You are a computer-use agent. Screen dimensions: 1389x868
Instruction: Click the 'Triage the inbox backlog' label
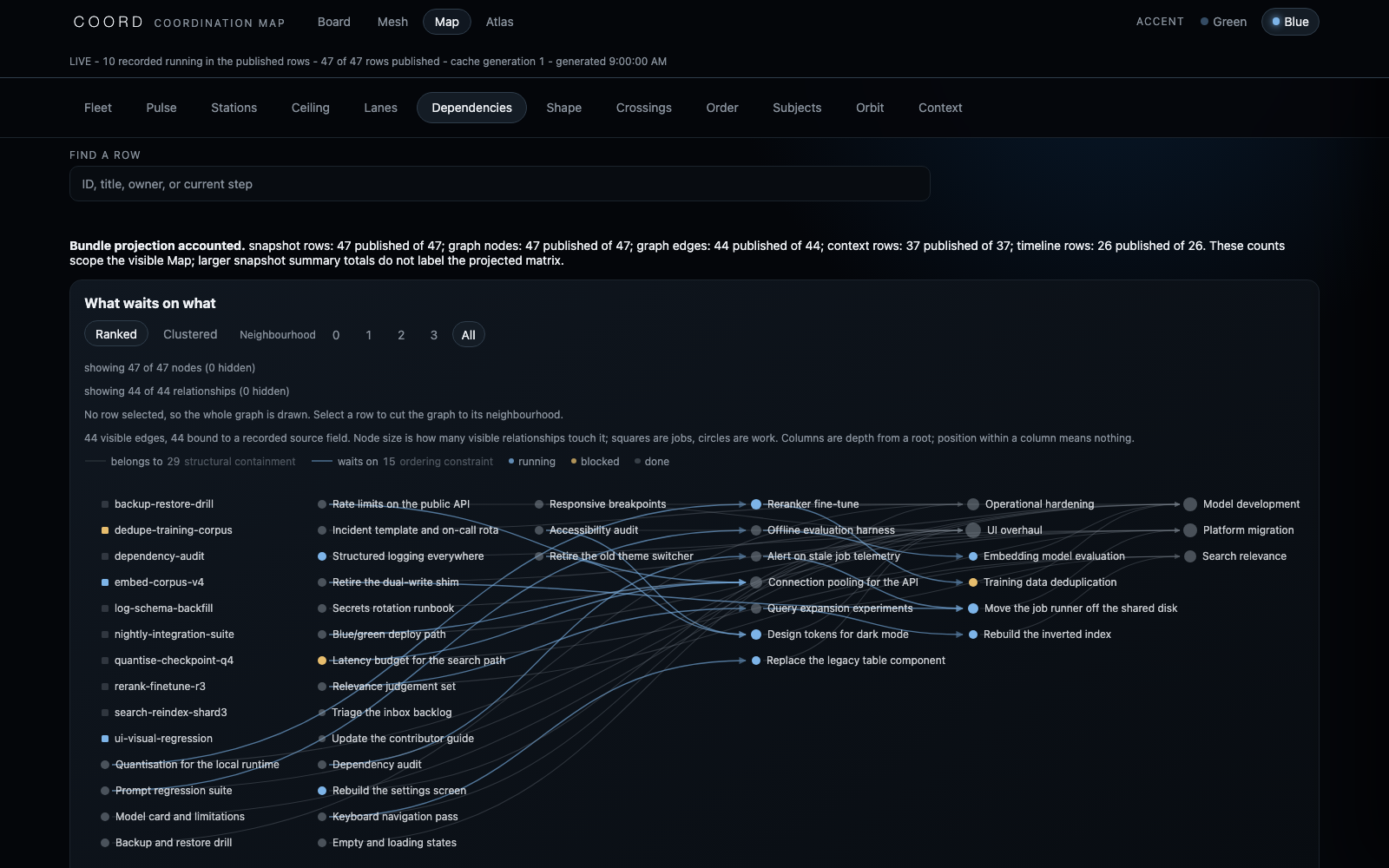tap(392, 713)
